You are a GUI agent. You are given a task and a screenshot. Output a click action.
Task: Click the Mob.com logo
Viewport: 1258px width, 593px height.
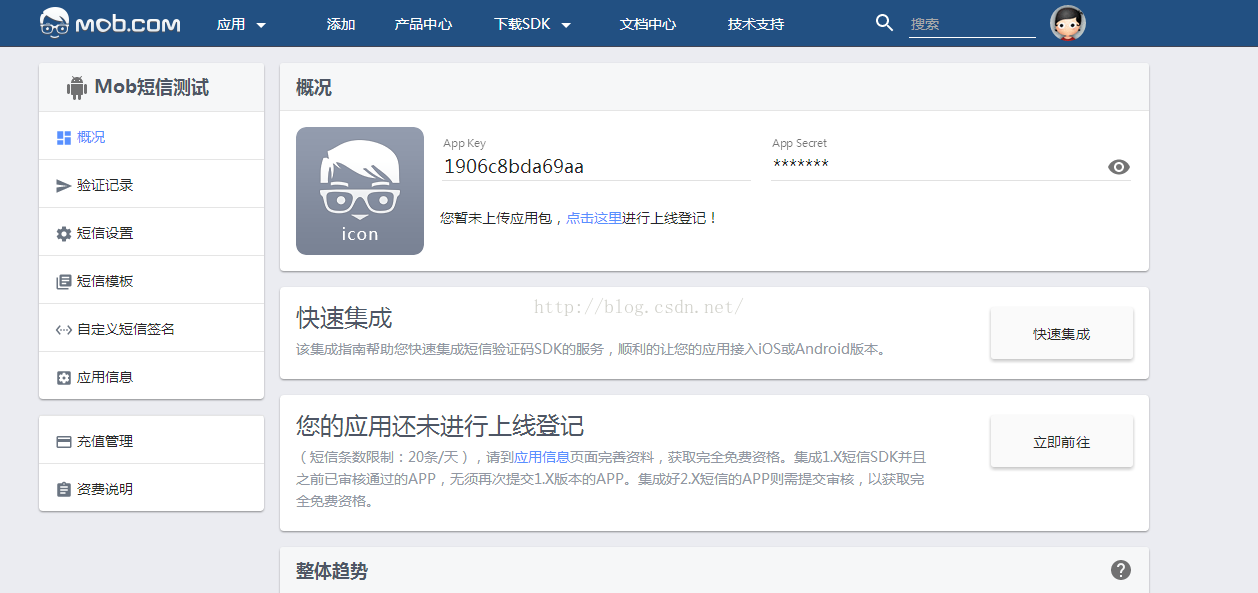click(110, 23)
